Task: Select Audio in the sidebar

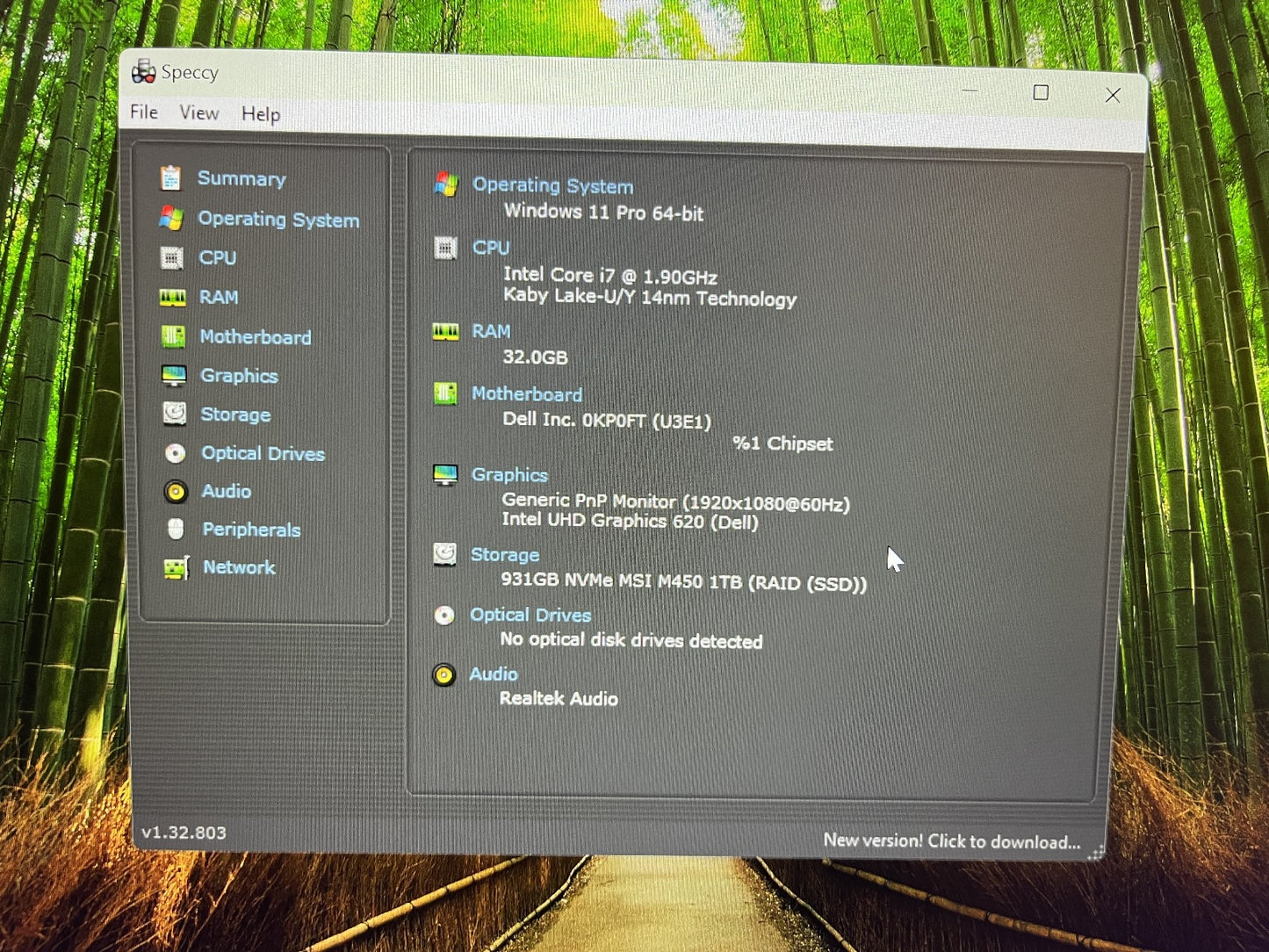Action: (x=227, y=491)
